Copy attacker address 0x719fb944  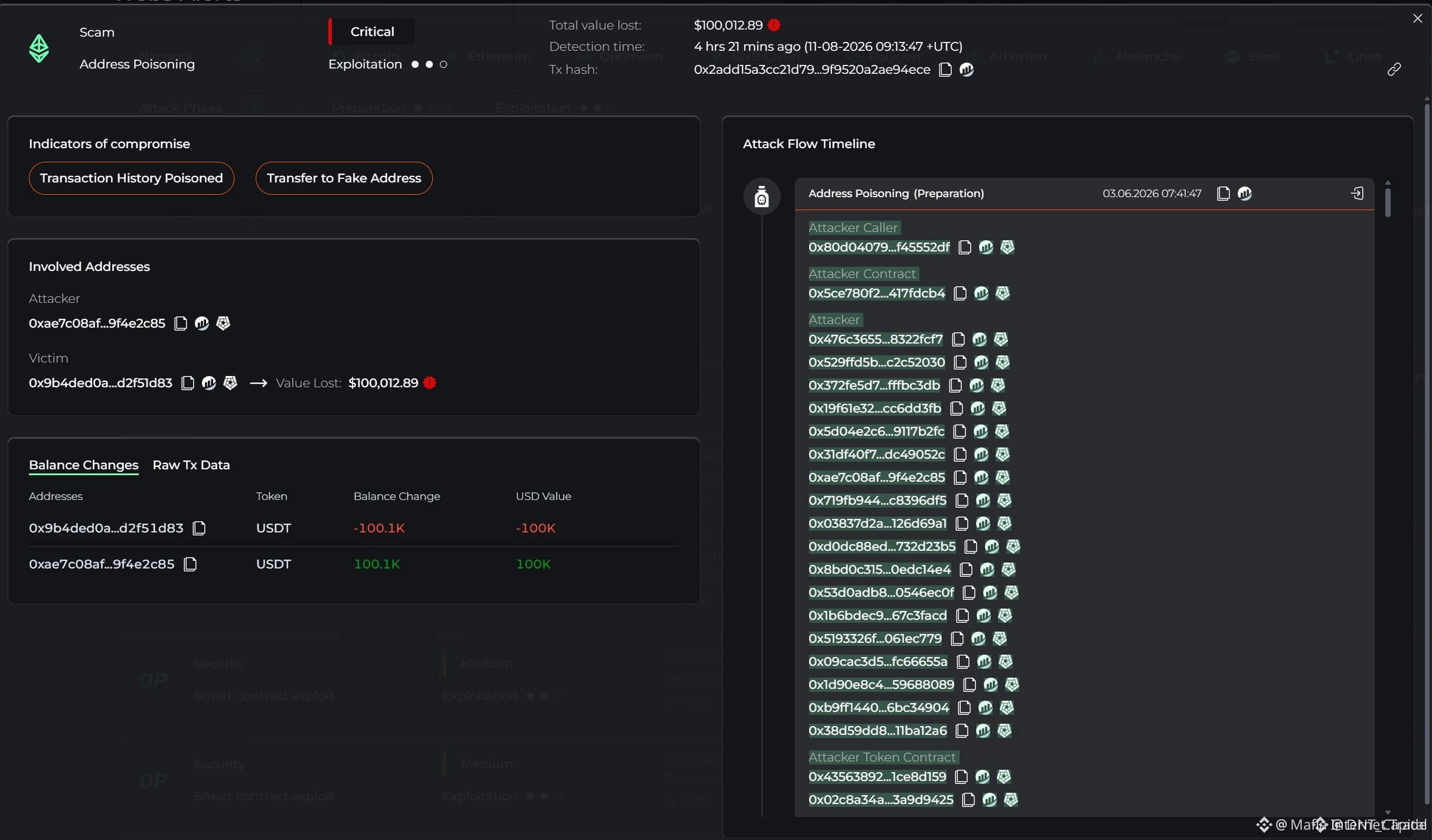(x=962, y=501)
